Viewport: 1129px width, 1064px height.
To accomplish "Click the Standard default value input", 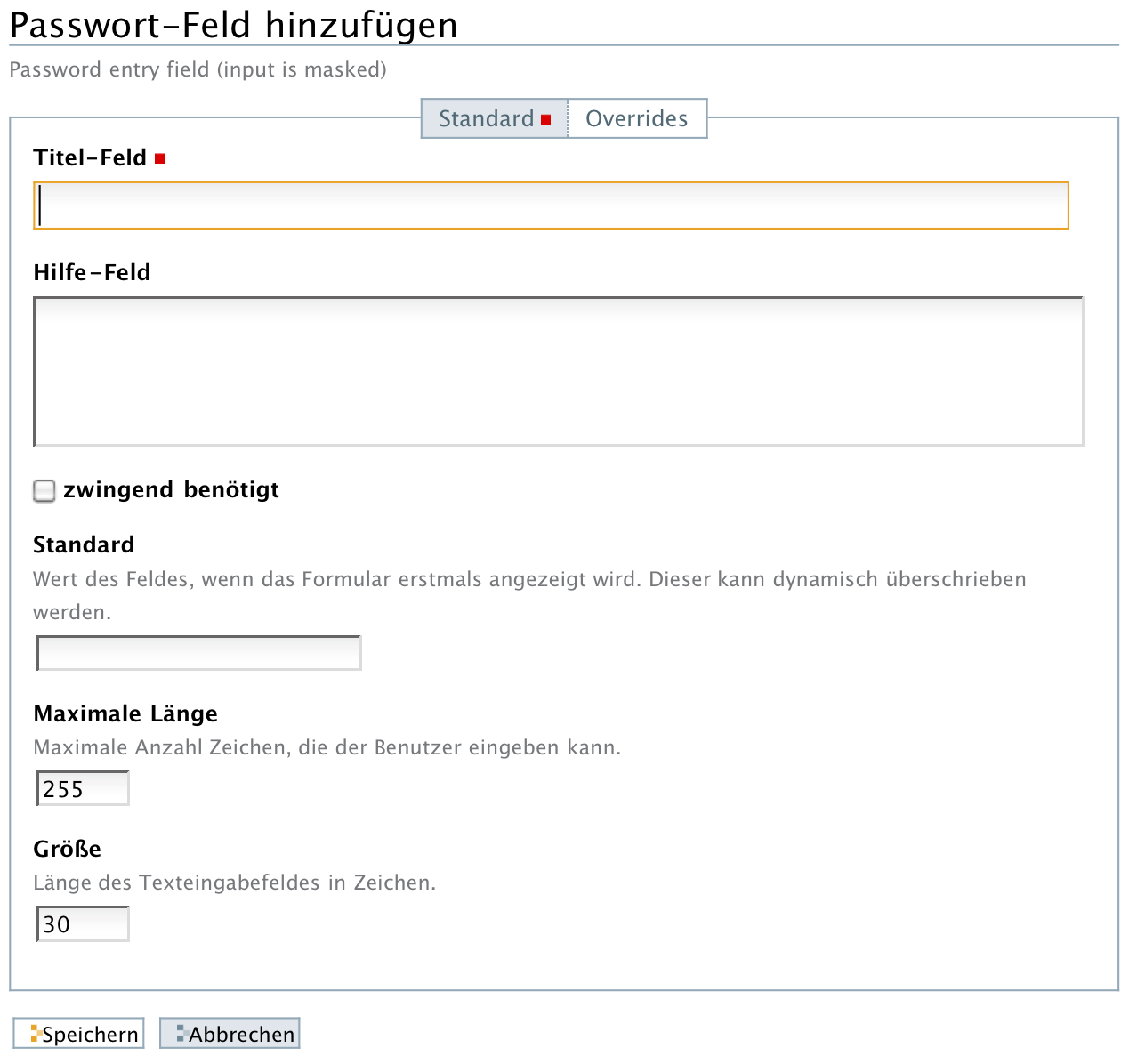I will click(198, 653).
